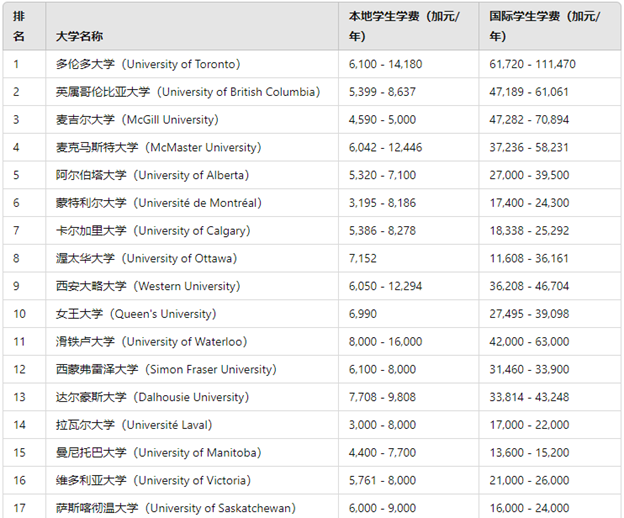Screen dimensions: 624x518
Task: Click international tuition 42,000 - 63,000
Action: [x=529, y=341]
